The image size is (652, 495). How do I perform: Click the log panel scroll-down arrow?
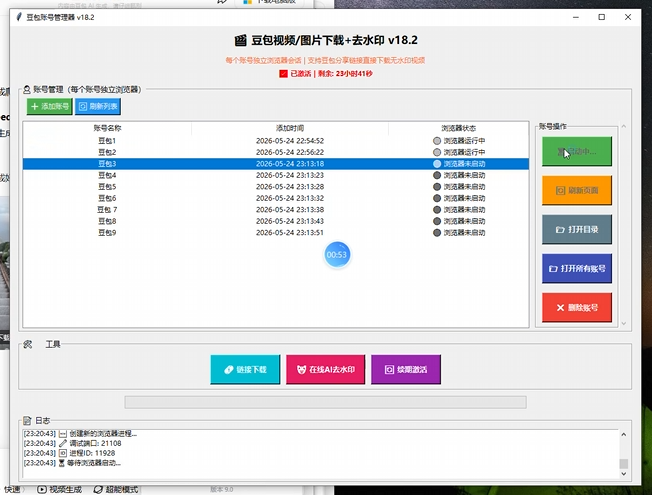[624, 473]
